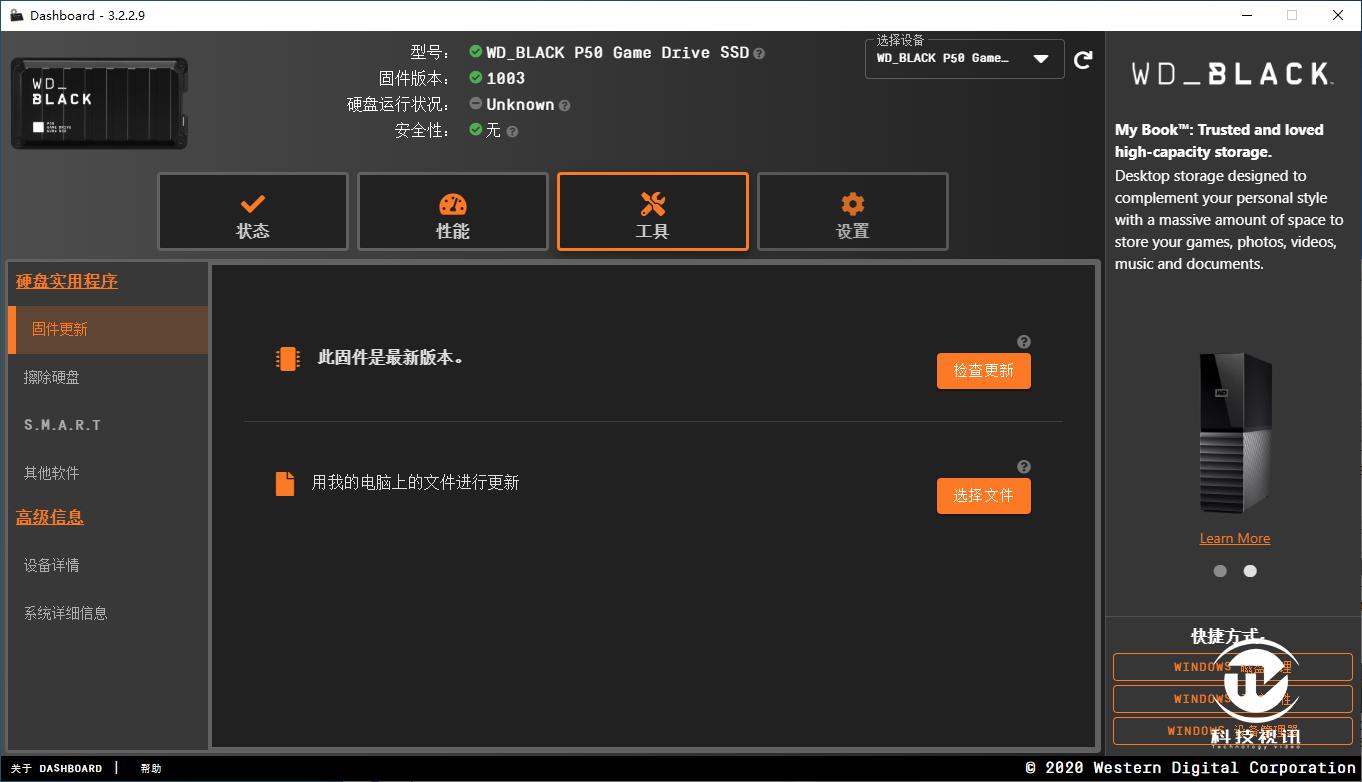Expand the 高级信息 section header
Image resolution: width=1362 pixels, height=782 pixels.
pos(49,517)
